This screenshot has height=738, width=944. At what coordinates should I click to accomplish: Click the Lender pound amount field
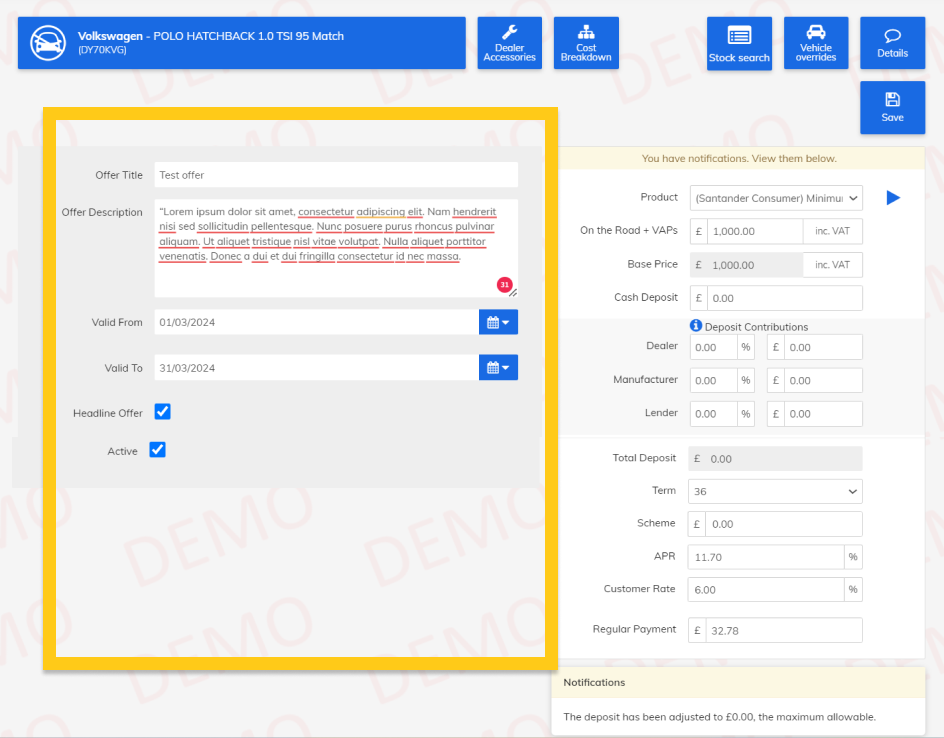click(823, 414)
